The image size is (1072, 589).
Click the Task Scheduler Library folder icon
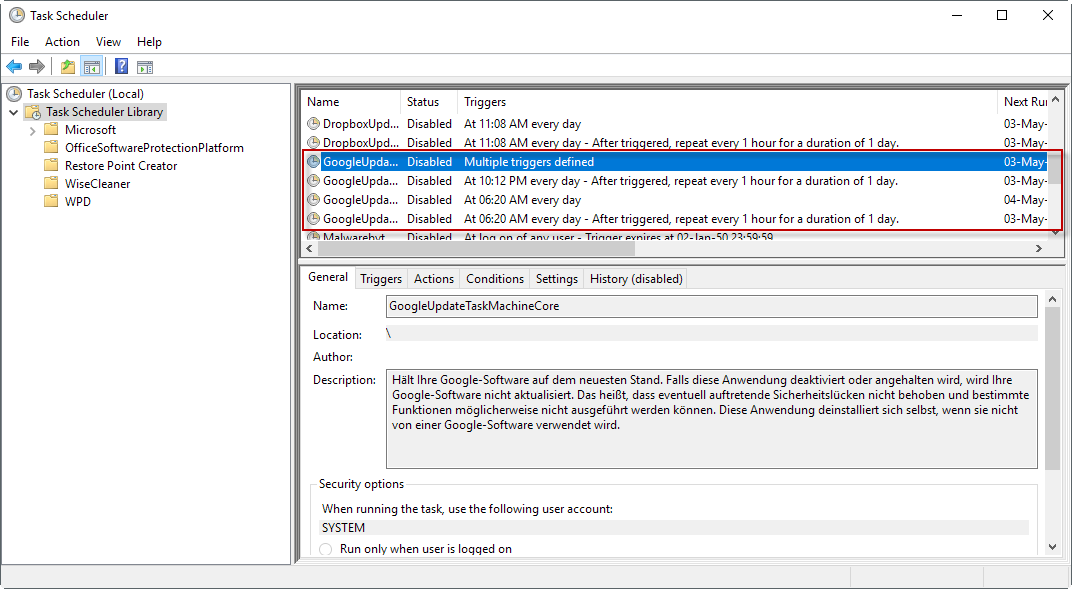[x=33, y=112]
